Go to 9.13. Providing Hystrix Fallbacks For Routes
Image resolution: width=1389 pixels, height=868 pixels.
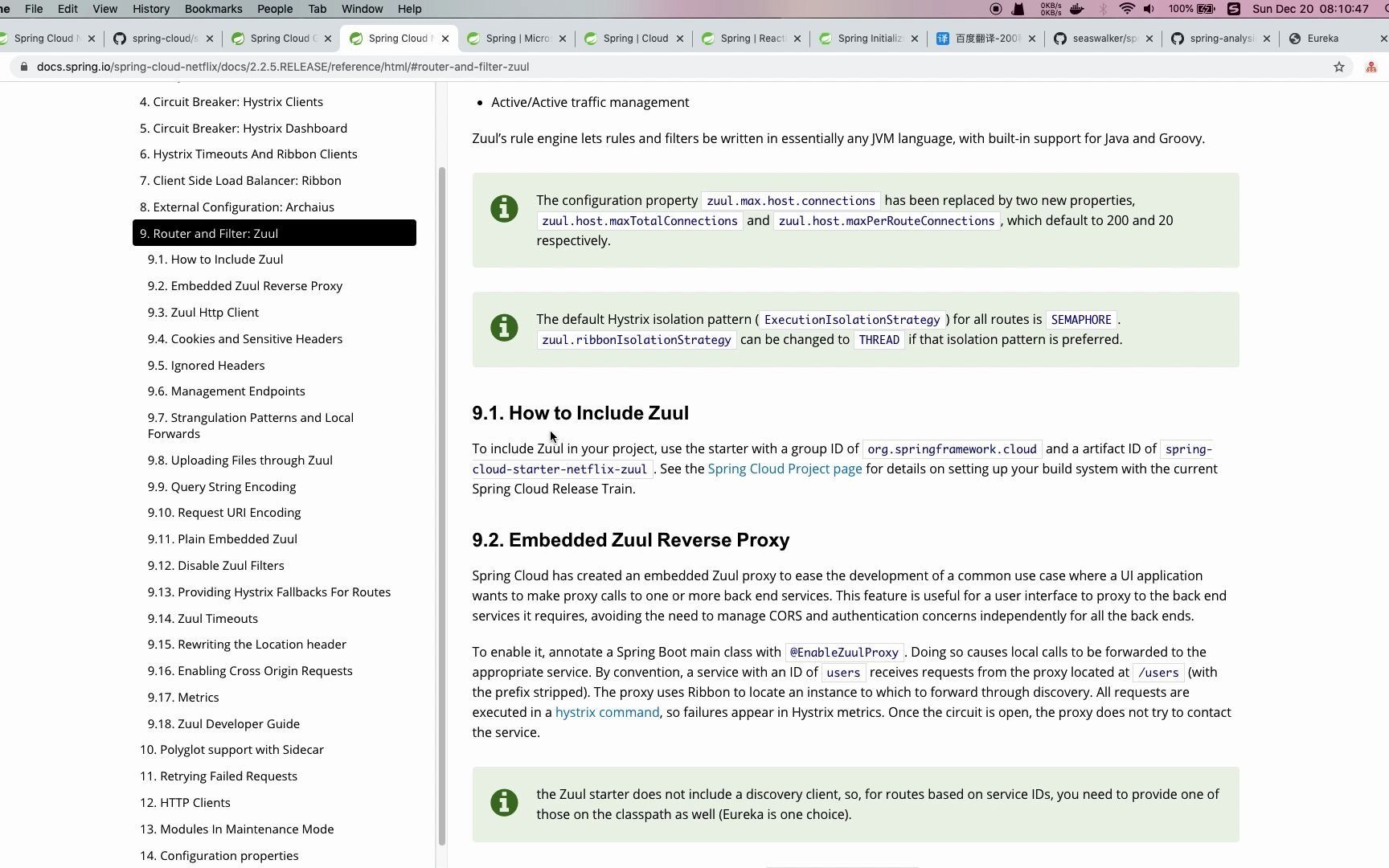(x=269, y=592)
